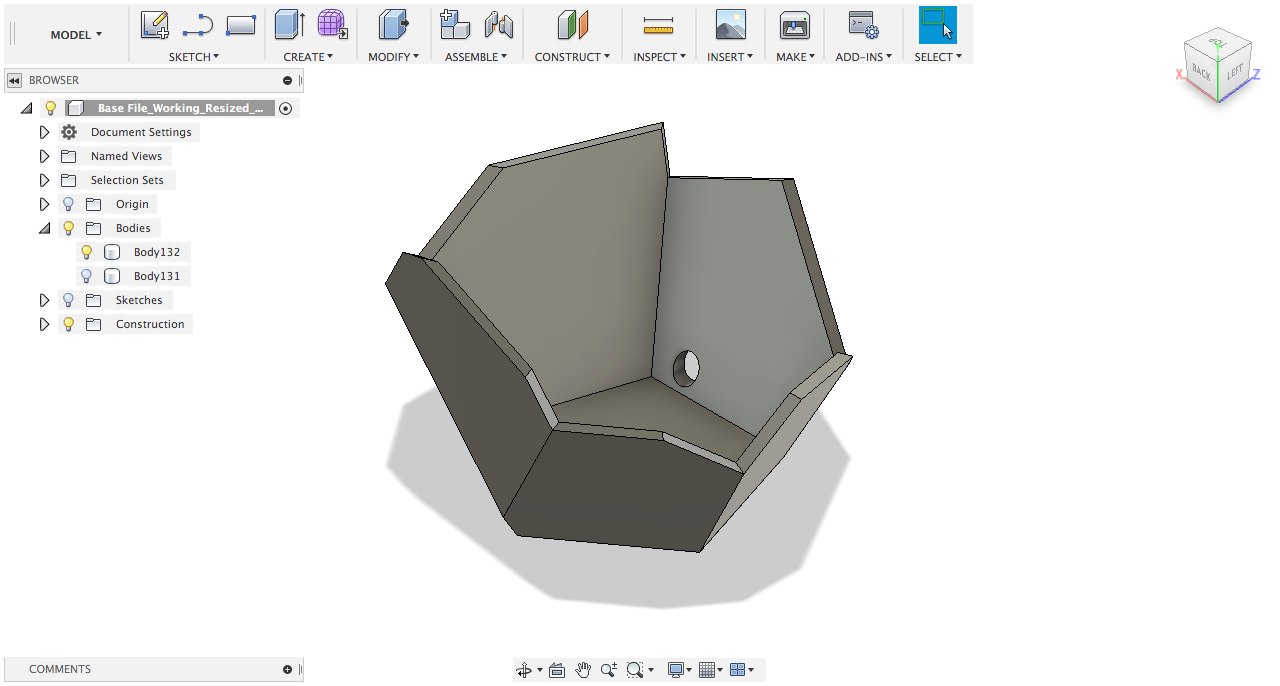Expand Document Settings node

tap(44, 132)
